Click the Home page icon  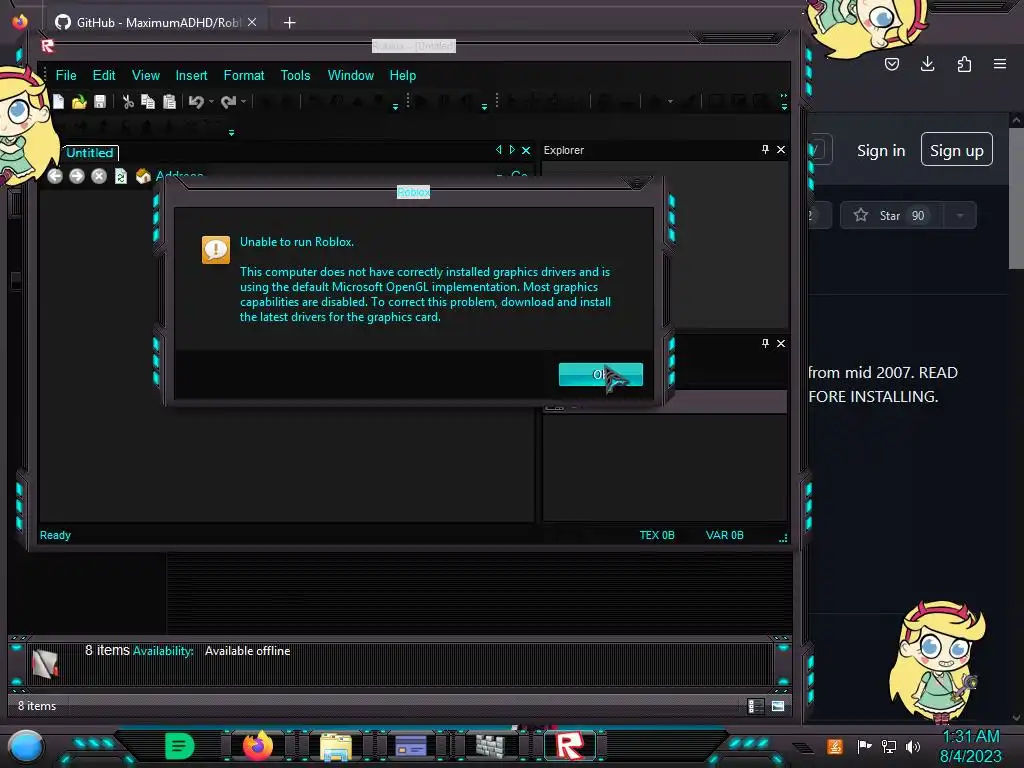[143, 176]
